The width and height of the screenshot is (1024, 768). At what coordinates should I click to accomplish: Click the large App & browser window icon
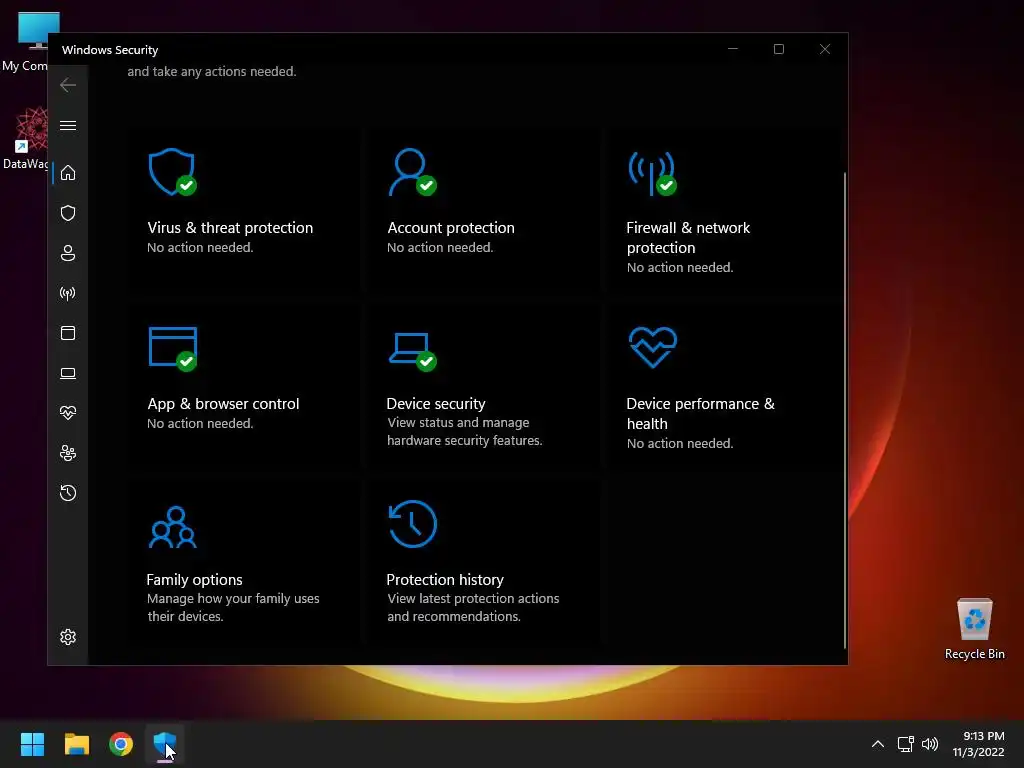point(173,349)
